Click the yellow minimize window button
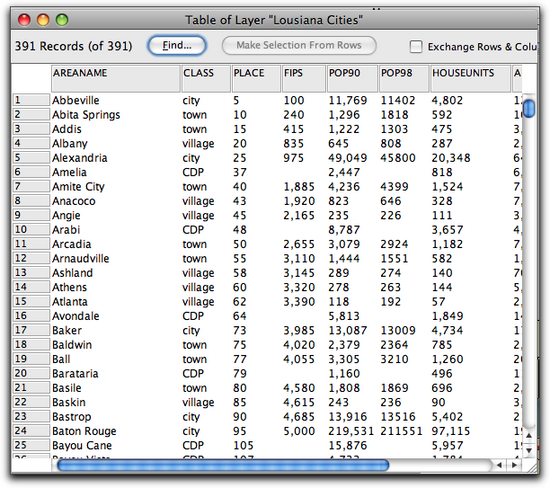The image size is (550, 488). [x=43, y=20]
